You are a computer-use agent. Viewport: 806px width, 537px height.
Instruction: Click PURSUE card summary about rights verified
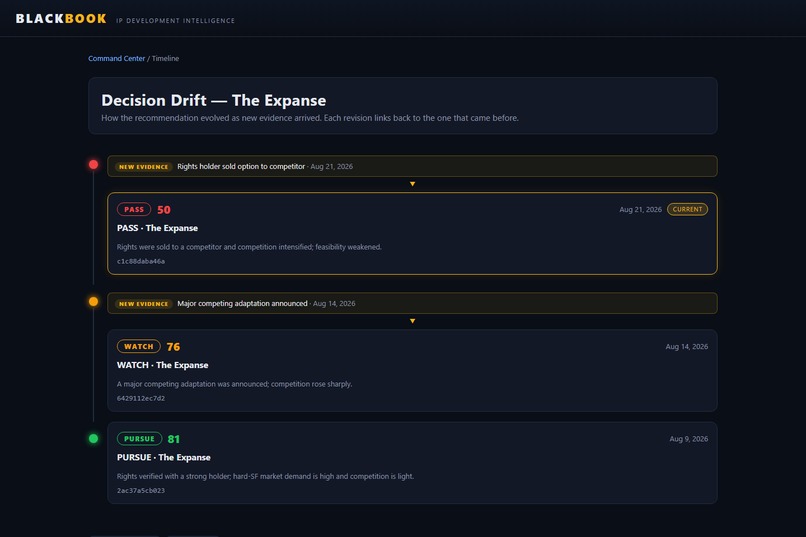click(x=265, y=476)
